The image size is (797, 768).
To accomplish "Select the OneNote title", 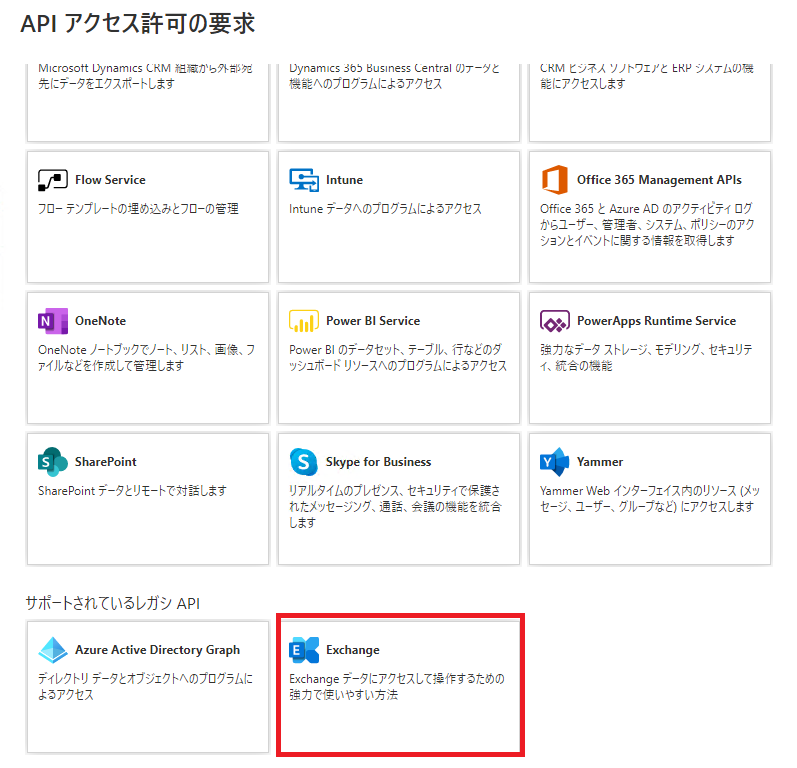I will (101, 321).
